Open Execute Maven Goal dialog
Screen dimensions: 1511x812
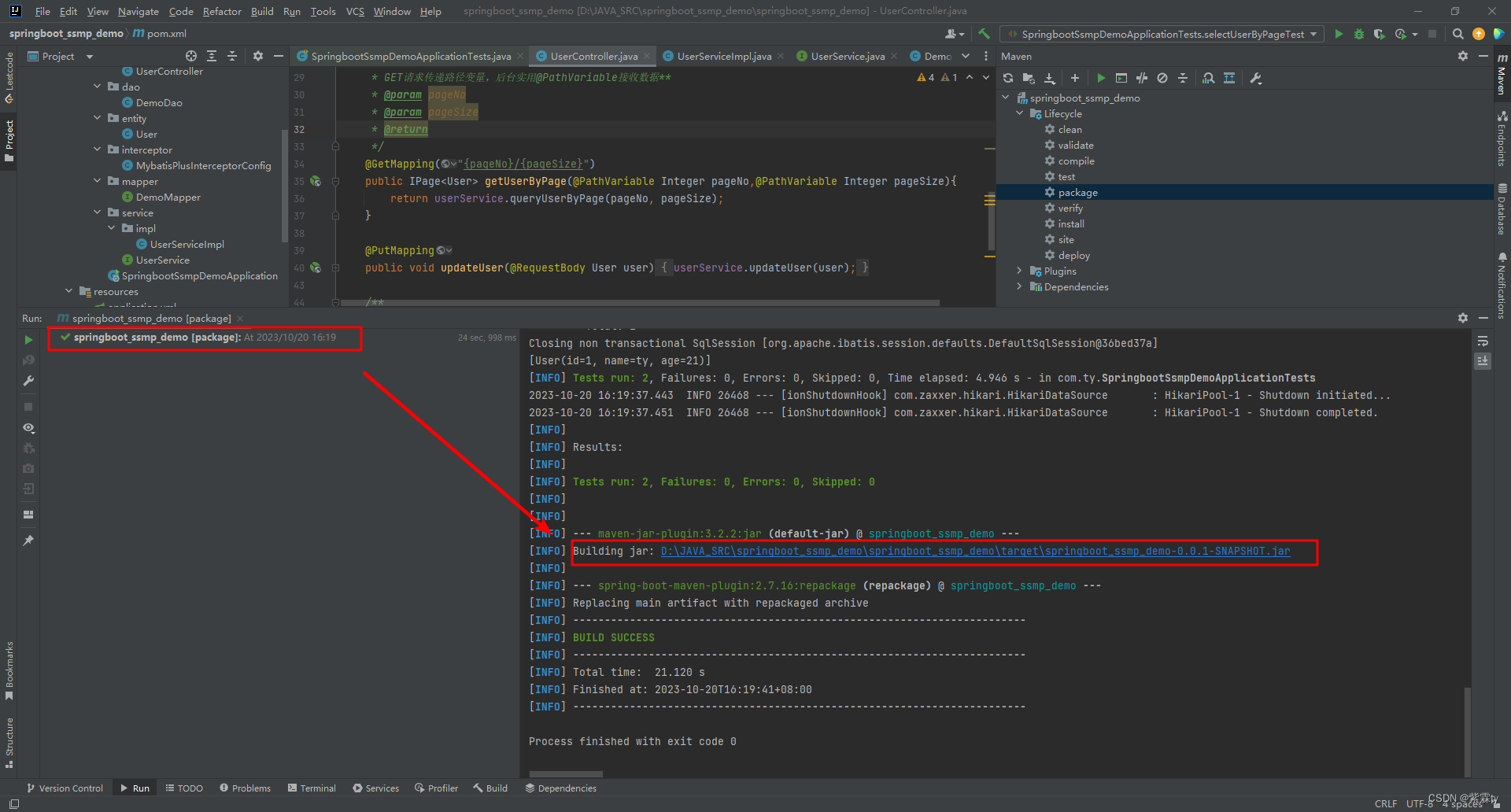(1121, 78)
